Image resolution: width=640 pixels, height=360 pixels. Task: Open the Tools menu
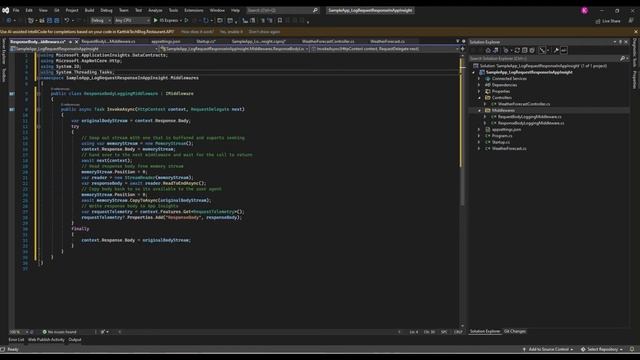[173, 10]
